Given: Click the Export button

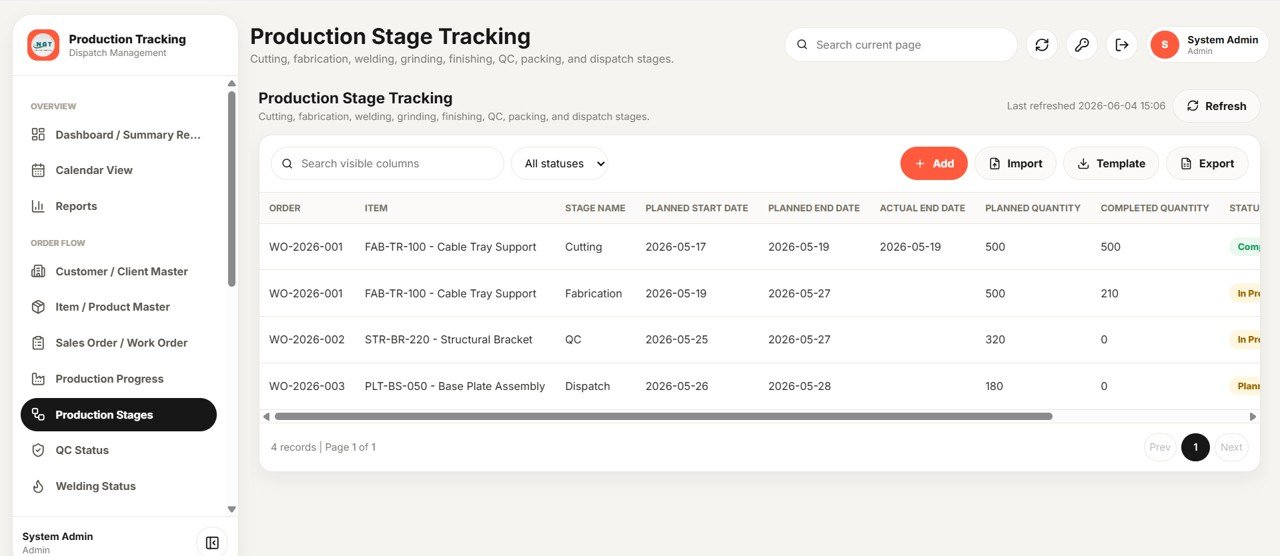Looking at the screenshot, I should tap(1207, 164).
